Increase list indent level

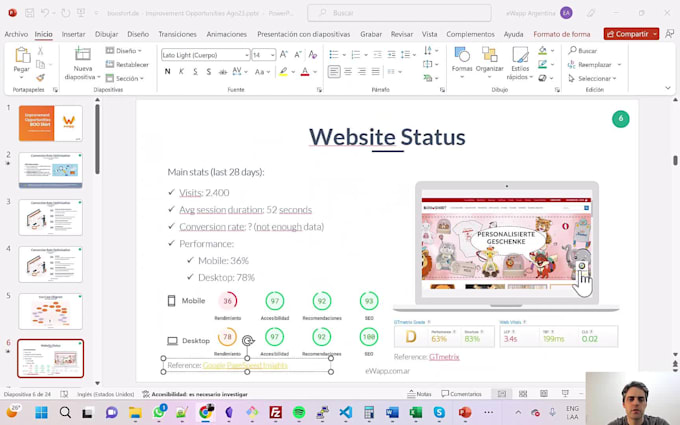point(392,55)
